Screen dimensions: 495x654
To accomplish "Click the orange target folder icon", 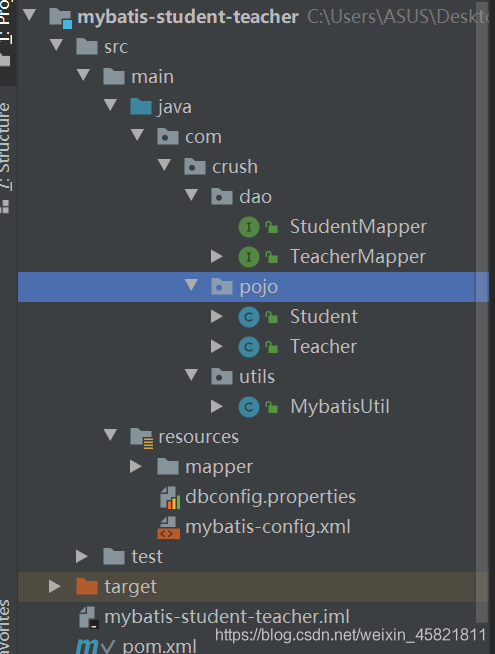I will (x=87, y=587).
